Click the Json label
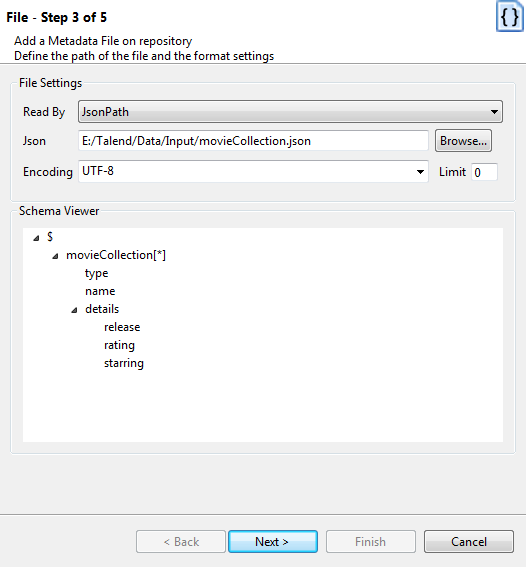This screenshot has height=567, width=526. coord(34,141)
